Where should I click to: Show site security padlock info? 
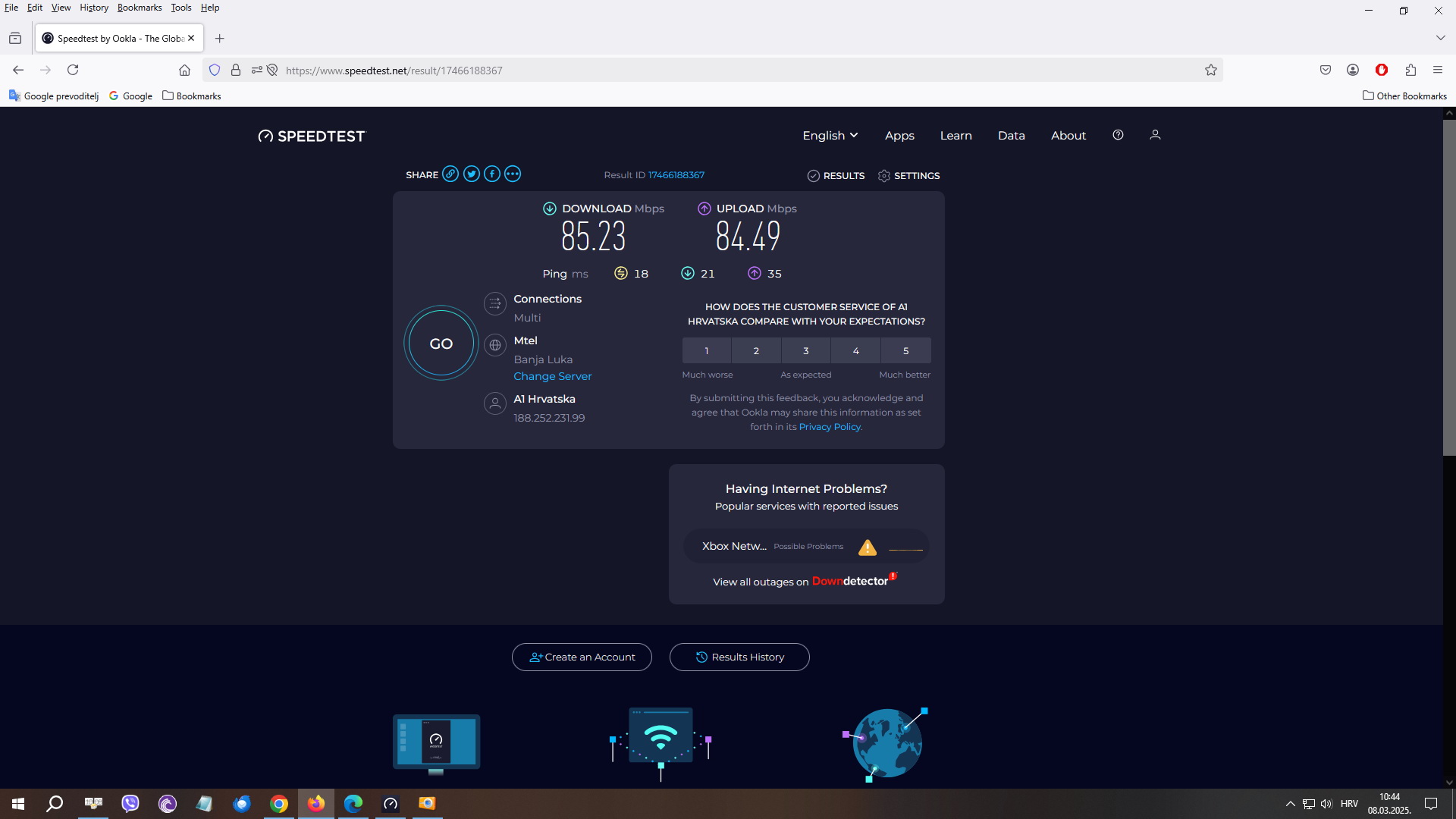236,70
